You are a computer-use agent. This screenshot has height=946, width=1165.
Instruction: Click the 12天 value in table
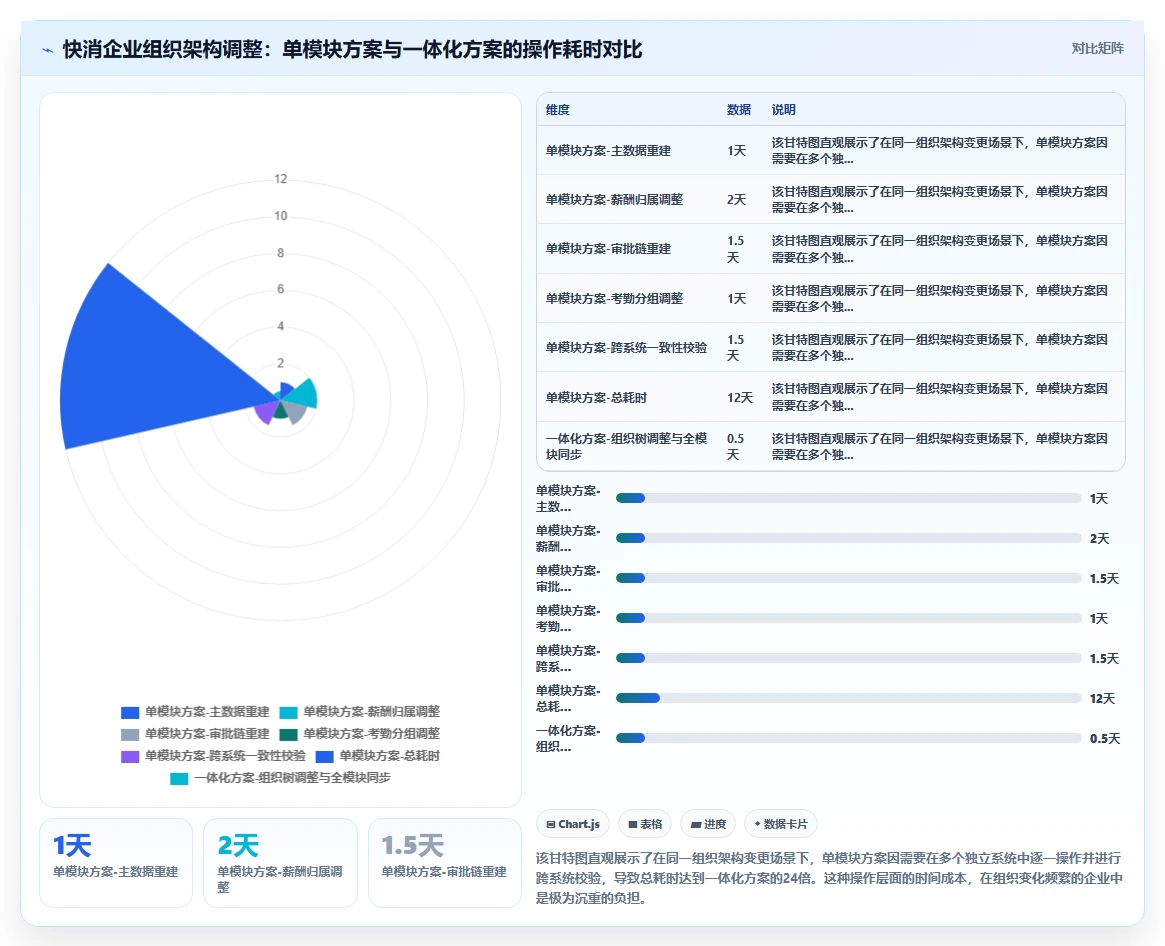739,398
